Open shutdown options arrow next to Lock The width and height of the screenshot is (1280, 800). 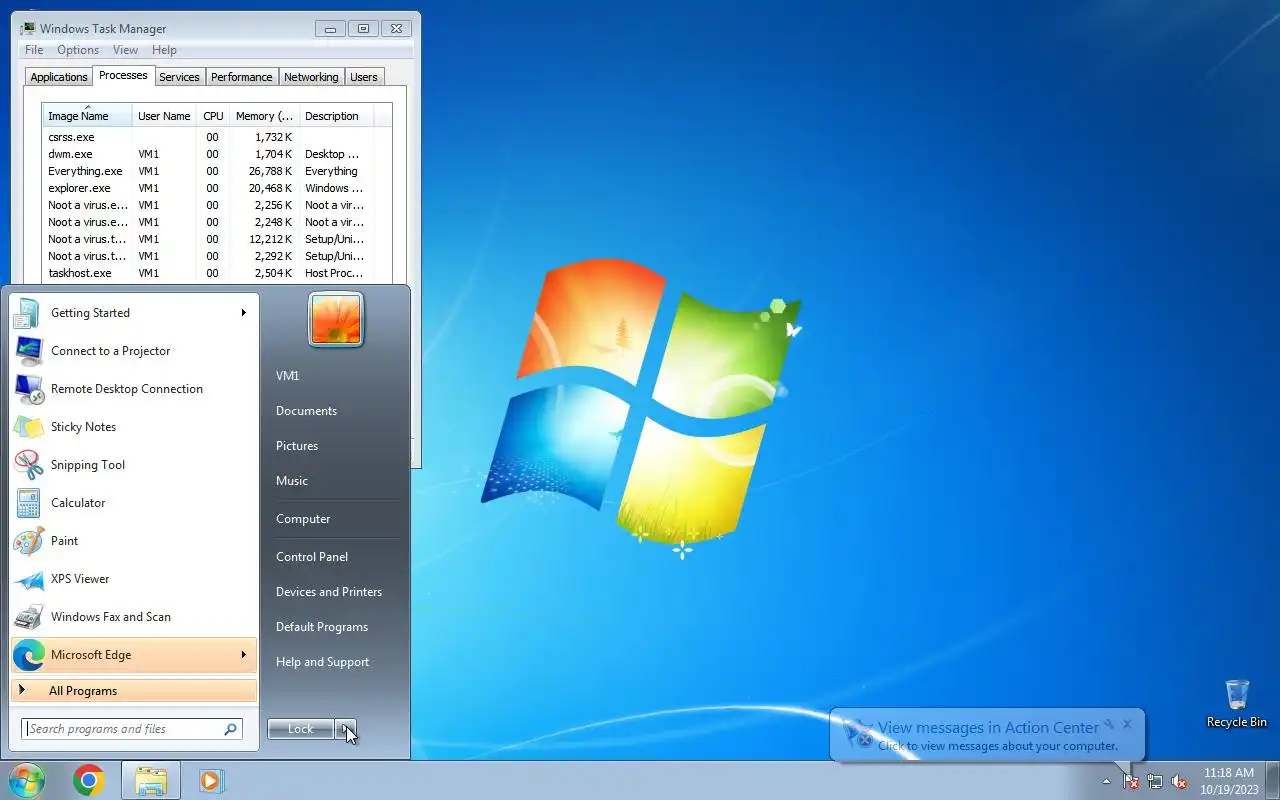(346, 729)
